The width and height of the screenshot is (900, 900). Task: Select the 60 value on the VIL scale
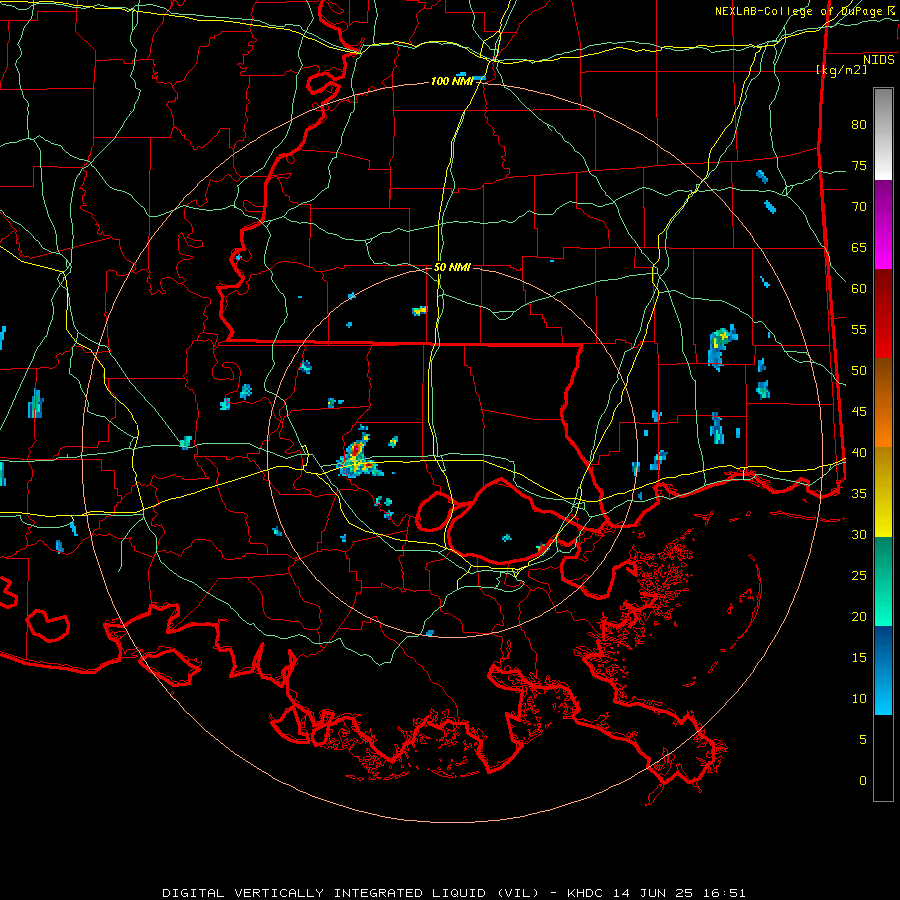click(859, 289)
